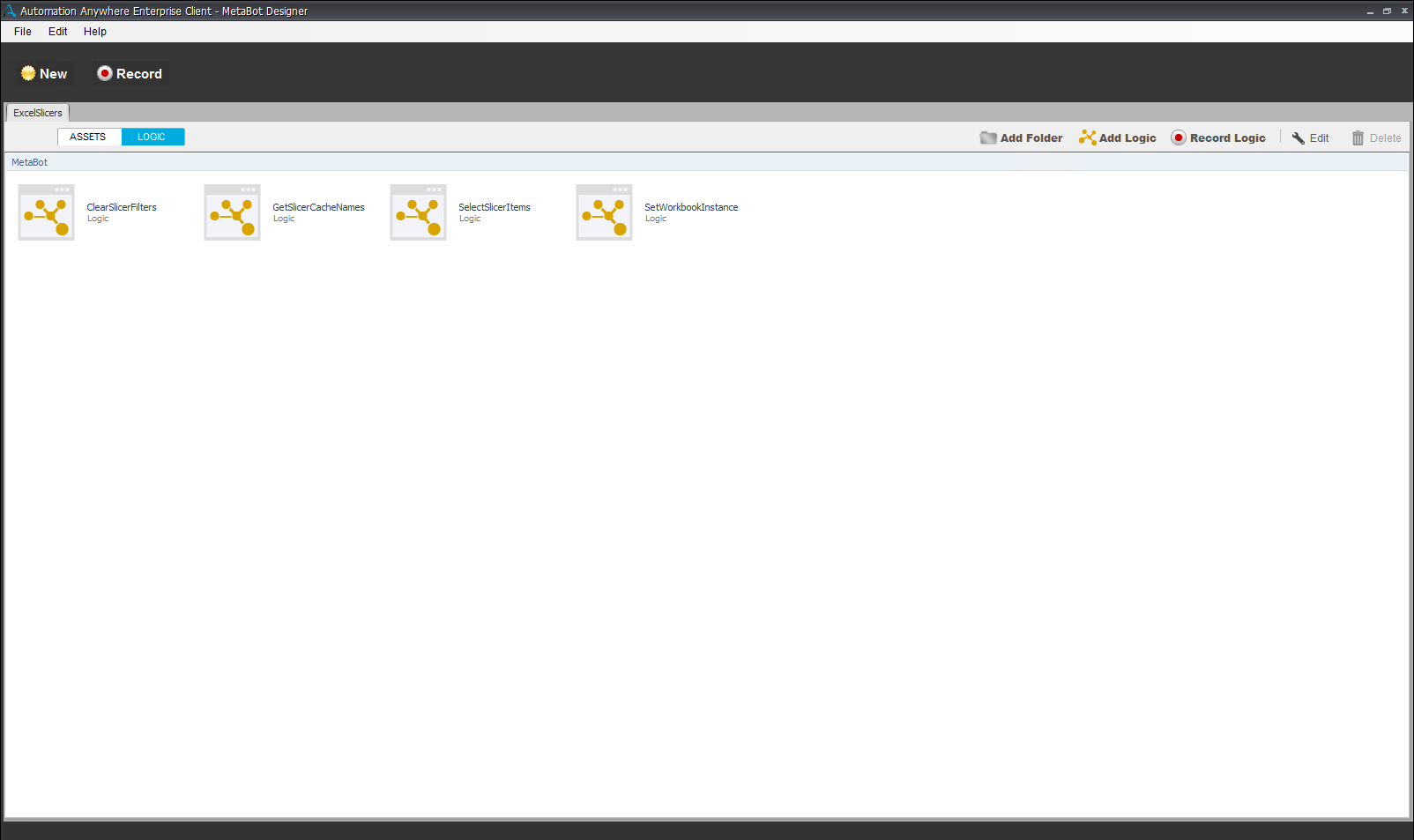
Task: Click the Delete trash can icon
Action: point(1358,138)
